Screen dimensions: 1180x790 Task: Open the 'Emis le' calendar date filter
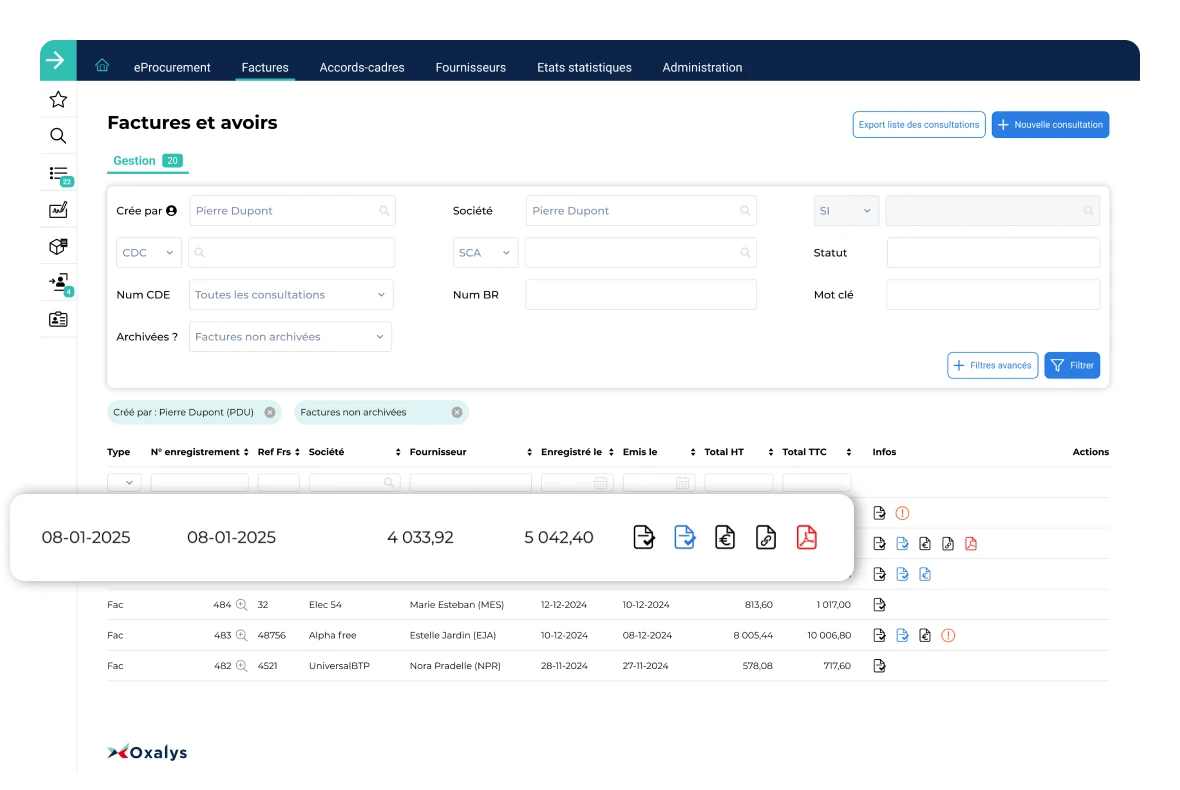pos(682,483)
